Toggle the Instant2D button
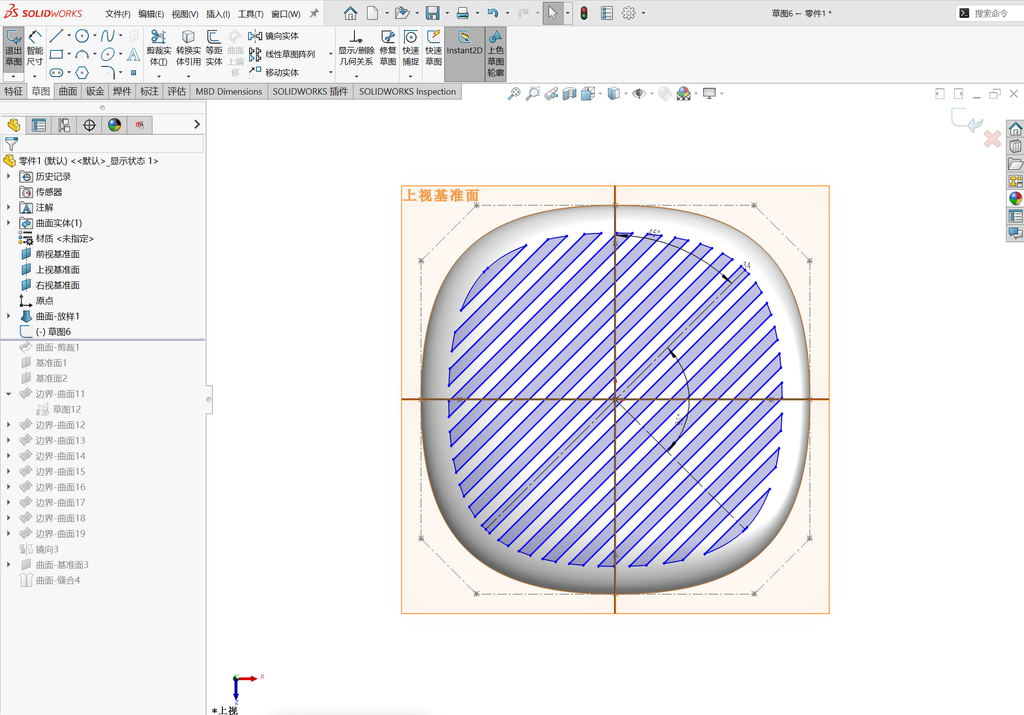This screenshot has height=715, width=1024. coord(464,54)
